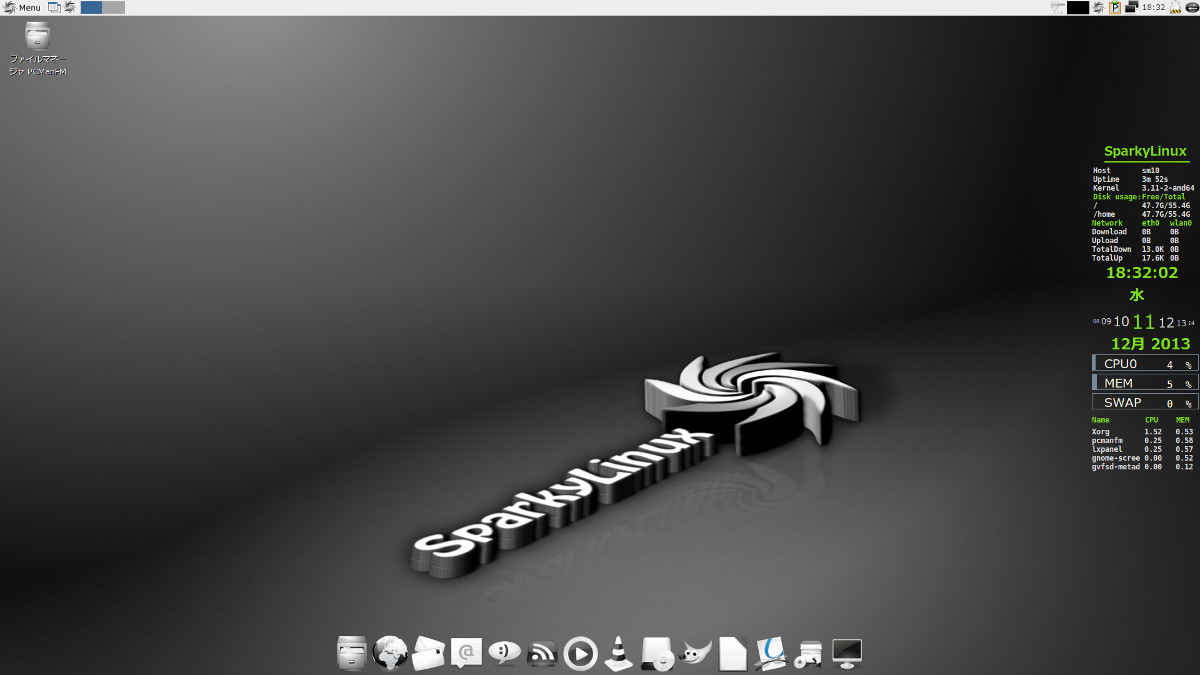Launch the disc burner drive dock icon

coord(657,653)
